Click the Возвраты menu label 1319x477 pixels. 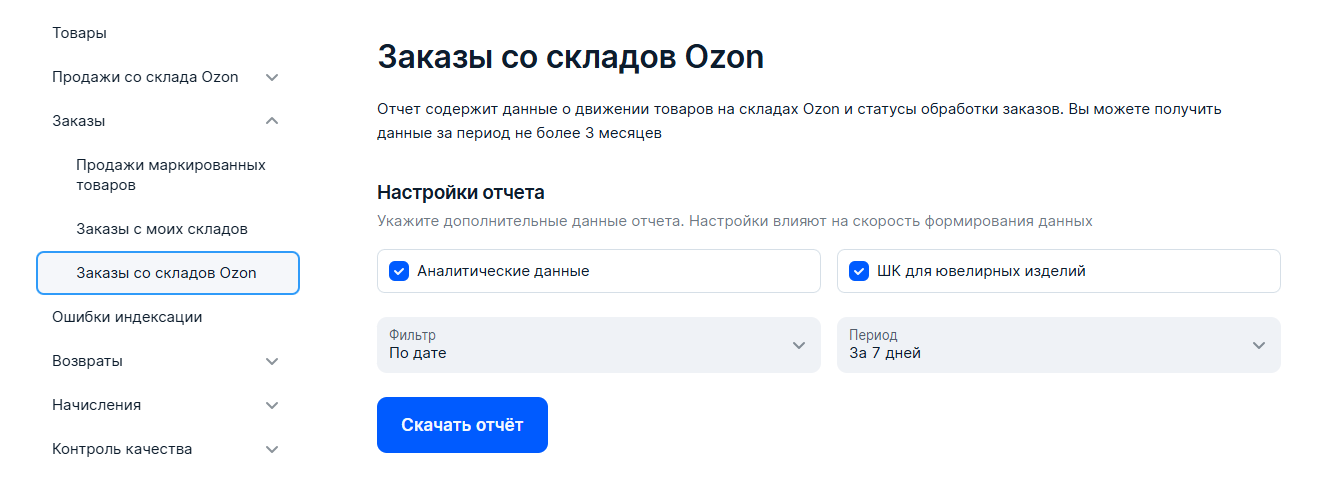87,361
